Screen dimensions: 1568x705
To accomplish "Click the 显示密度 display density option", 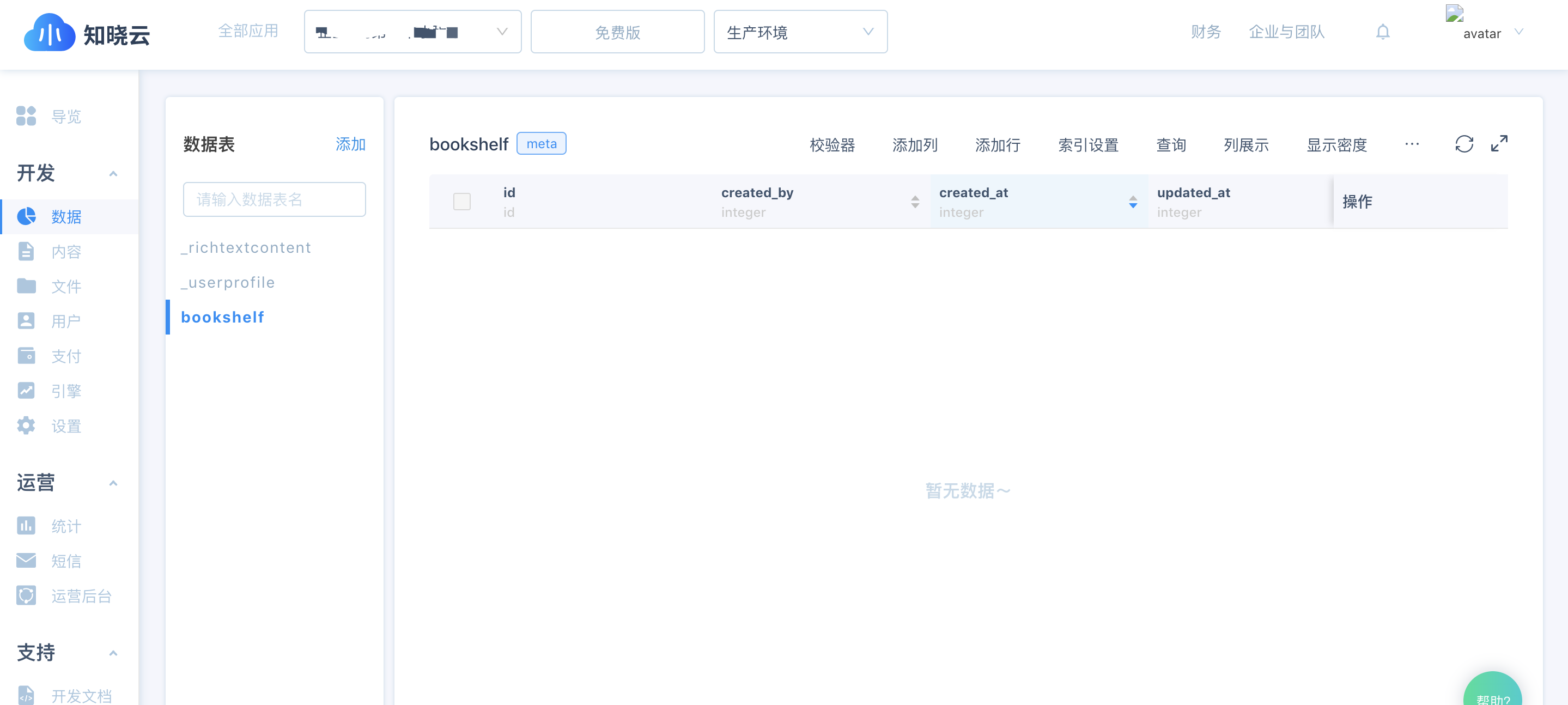I will [1339, 144].
